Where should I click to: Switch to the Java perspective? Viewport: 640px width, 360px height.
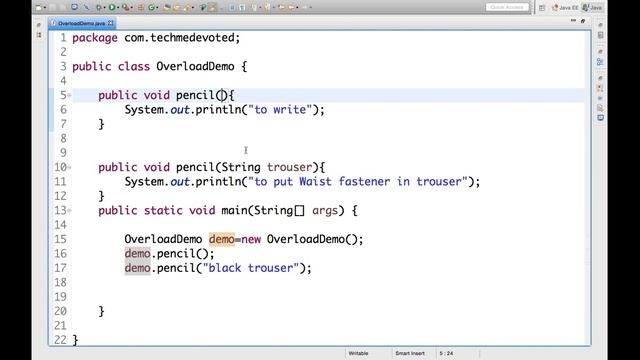click(592, 8)
